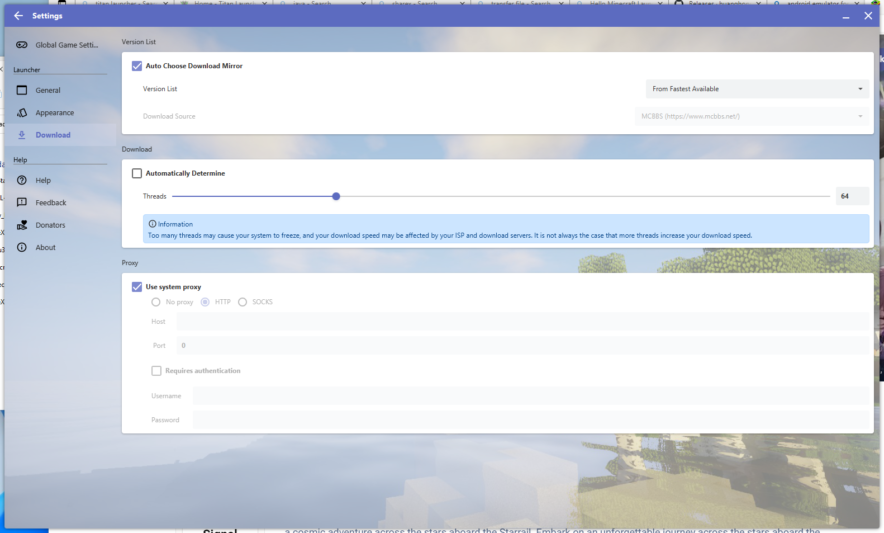Click the Appearance sidebar icon
The image size is (884, 533).
tap(22, 113)
